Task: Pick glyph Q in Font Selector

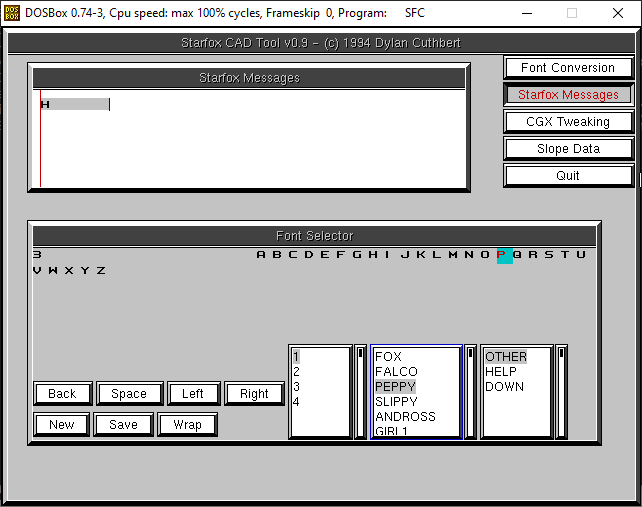Action: 517,255
